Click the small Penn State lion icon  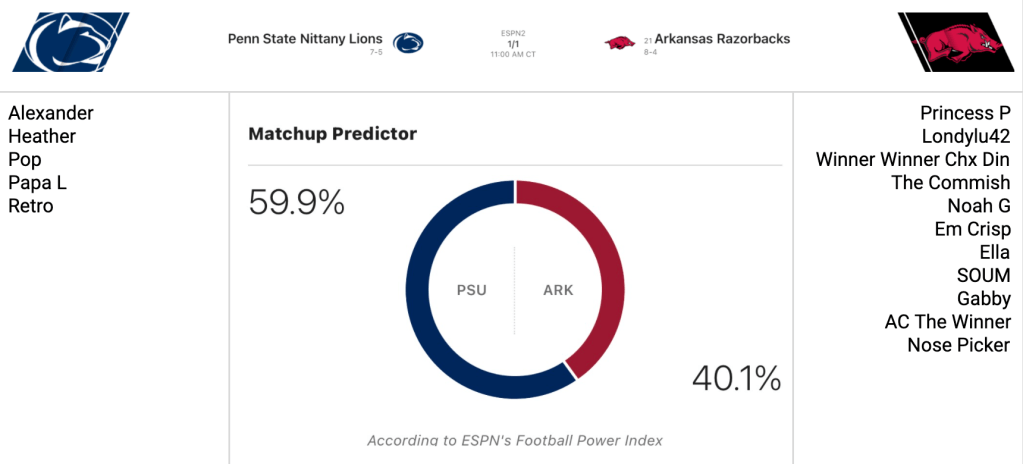pyautogui.click(x=408, y=42)
